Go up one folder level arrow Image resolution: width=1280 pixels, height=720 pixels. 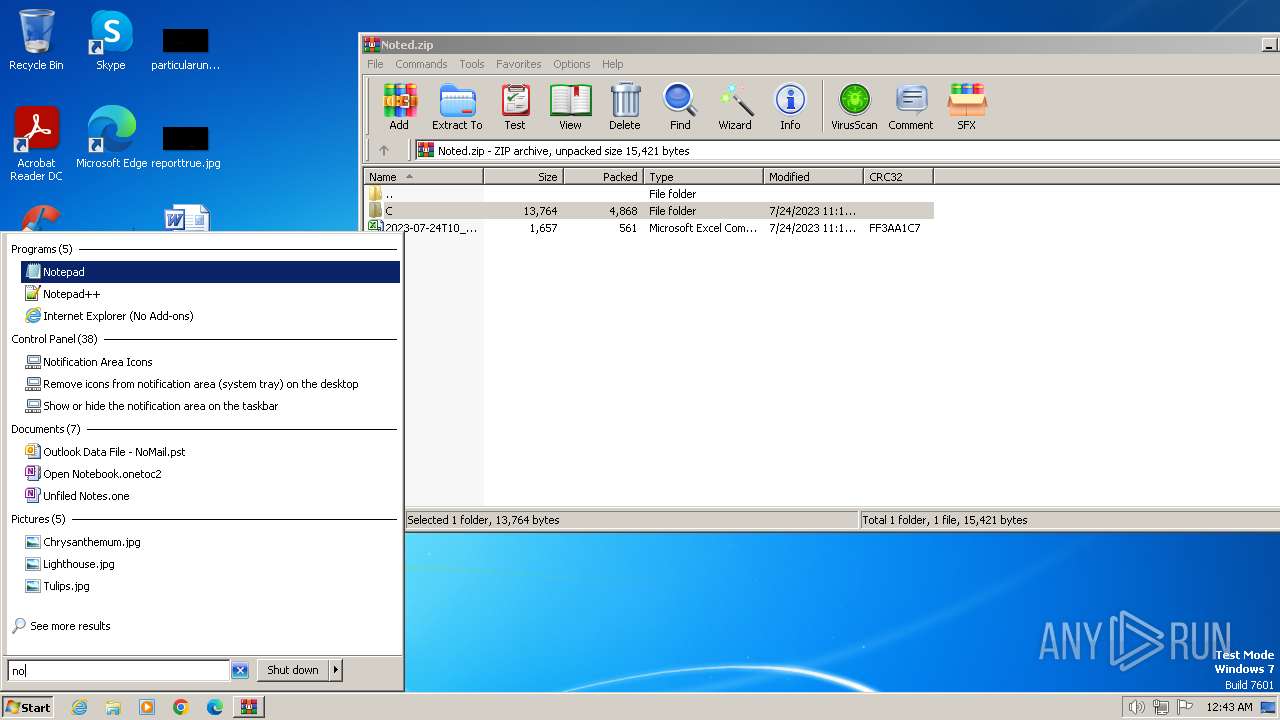coord(384,151)
